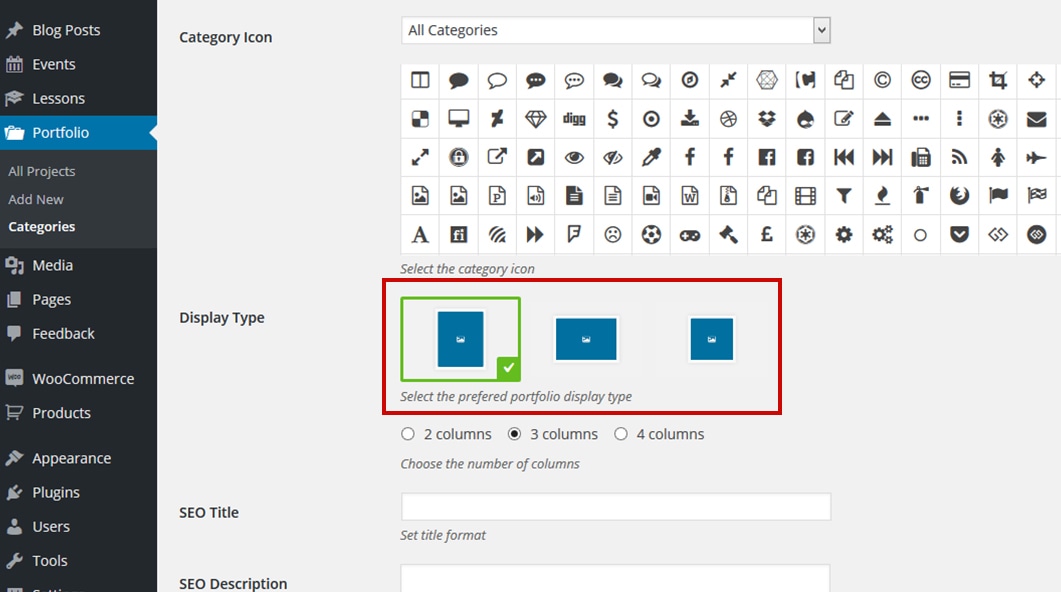Select the 3 columns radio option

[514, 434]
